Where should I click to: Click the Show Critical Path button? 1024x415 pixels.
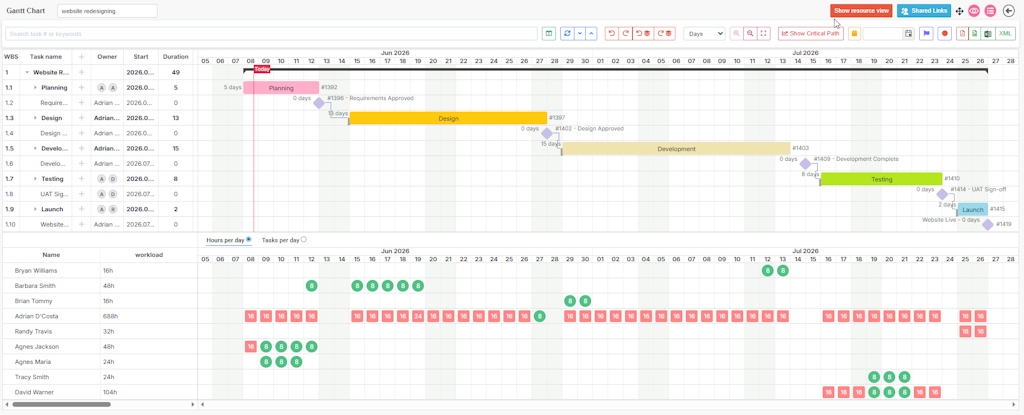click(810, 33)
